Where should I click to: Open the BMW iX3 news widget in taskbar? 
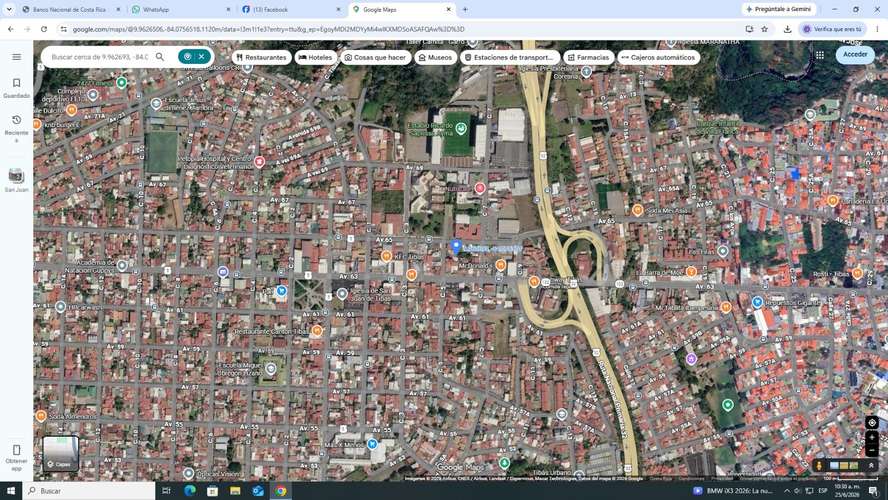[733, 491]
